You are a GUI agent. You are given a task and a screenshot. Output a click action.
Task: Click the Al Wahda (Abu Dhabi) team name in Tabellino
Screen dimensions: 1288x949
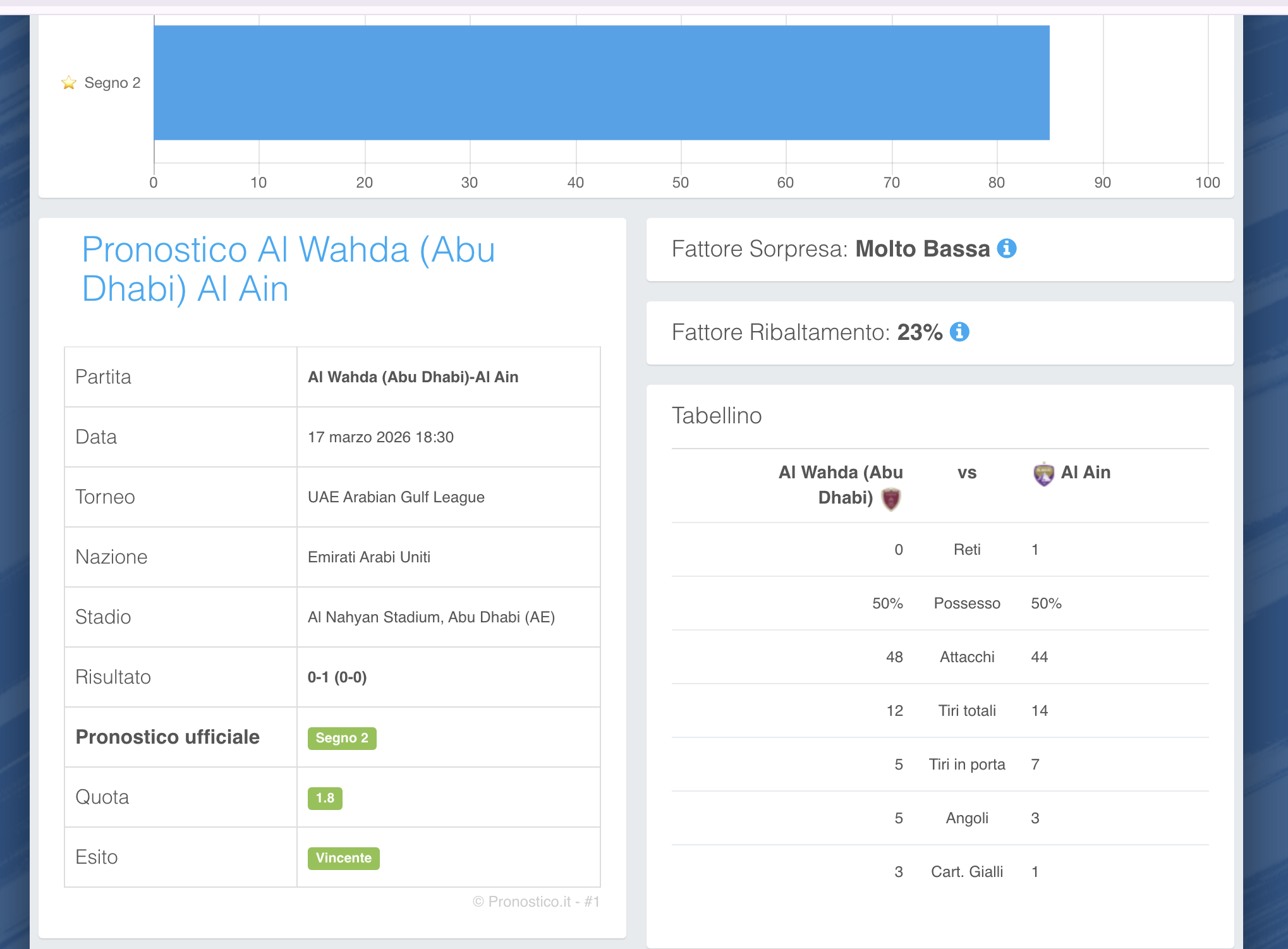pos(840,485)
